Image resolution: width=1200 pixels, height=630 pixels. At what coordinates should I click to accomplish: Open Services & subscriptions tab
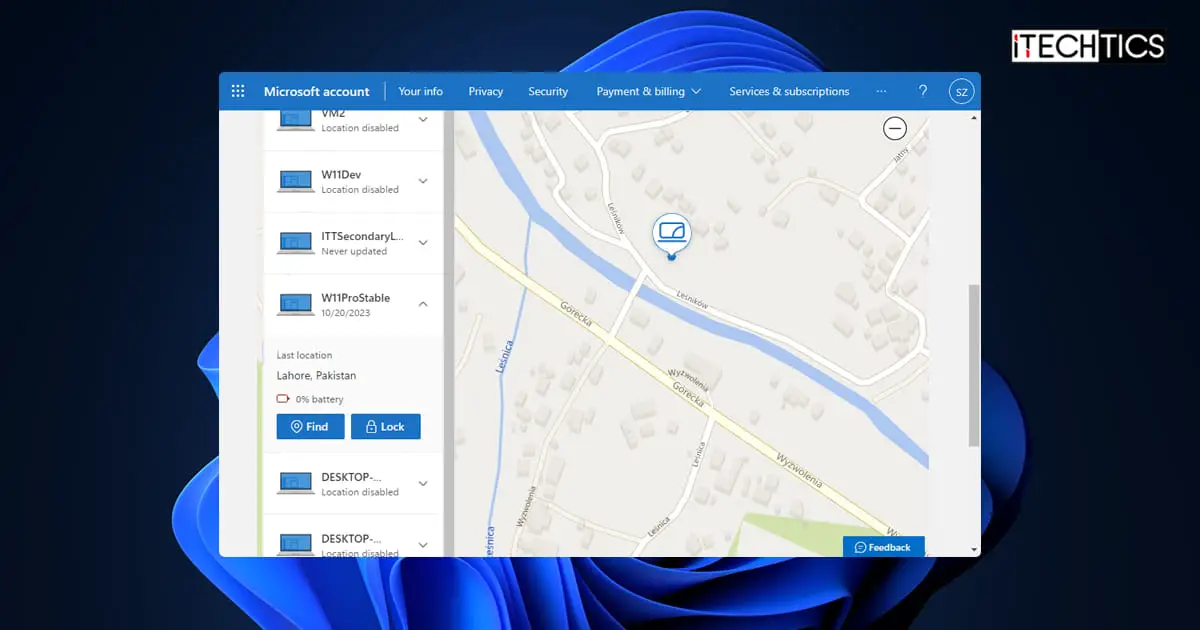click(x=789, y=91)
